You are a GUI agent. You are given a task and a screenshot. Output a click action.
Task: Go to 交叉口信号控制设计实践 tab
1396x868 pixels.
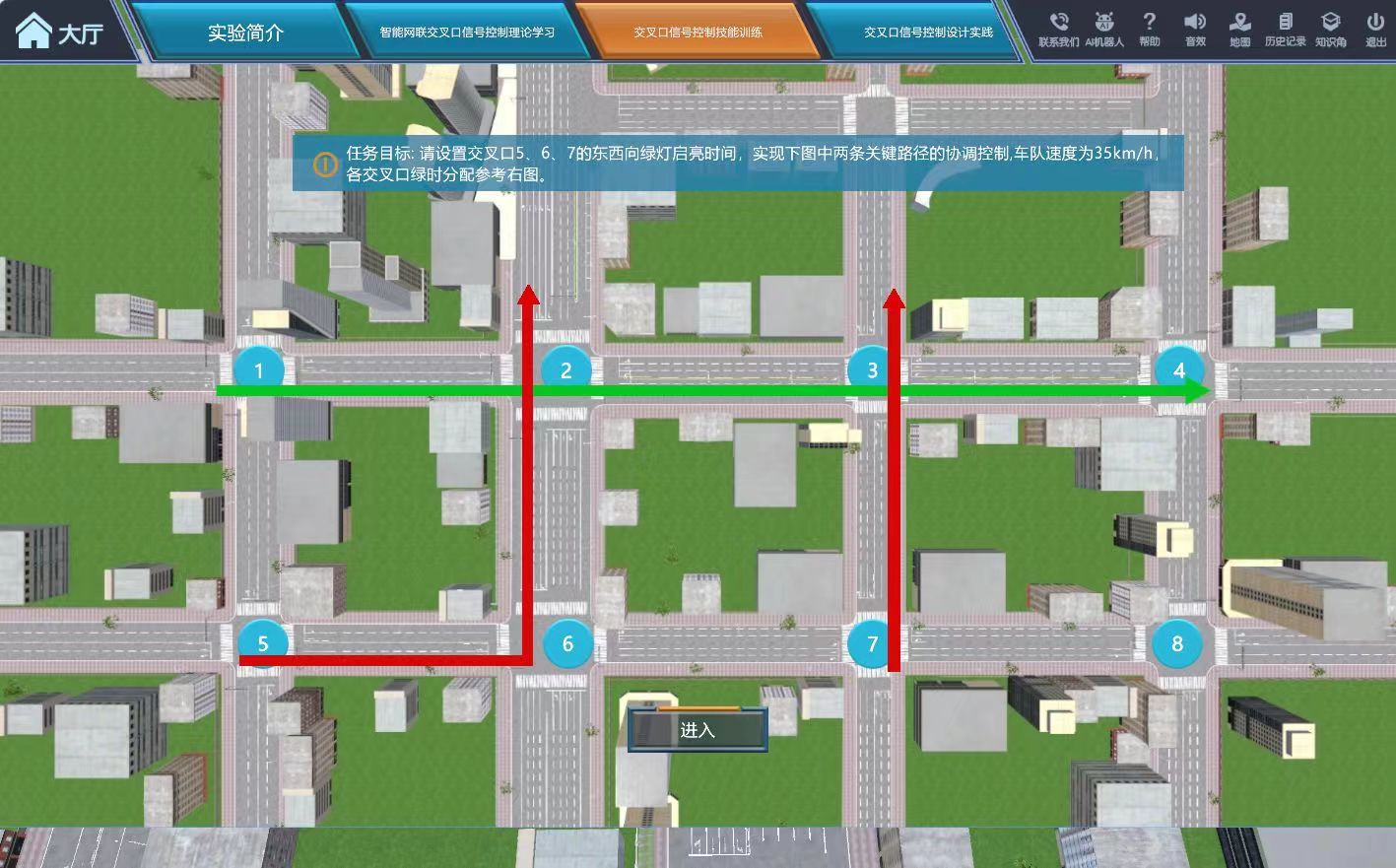pos(928,33)
